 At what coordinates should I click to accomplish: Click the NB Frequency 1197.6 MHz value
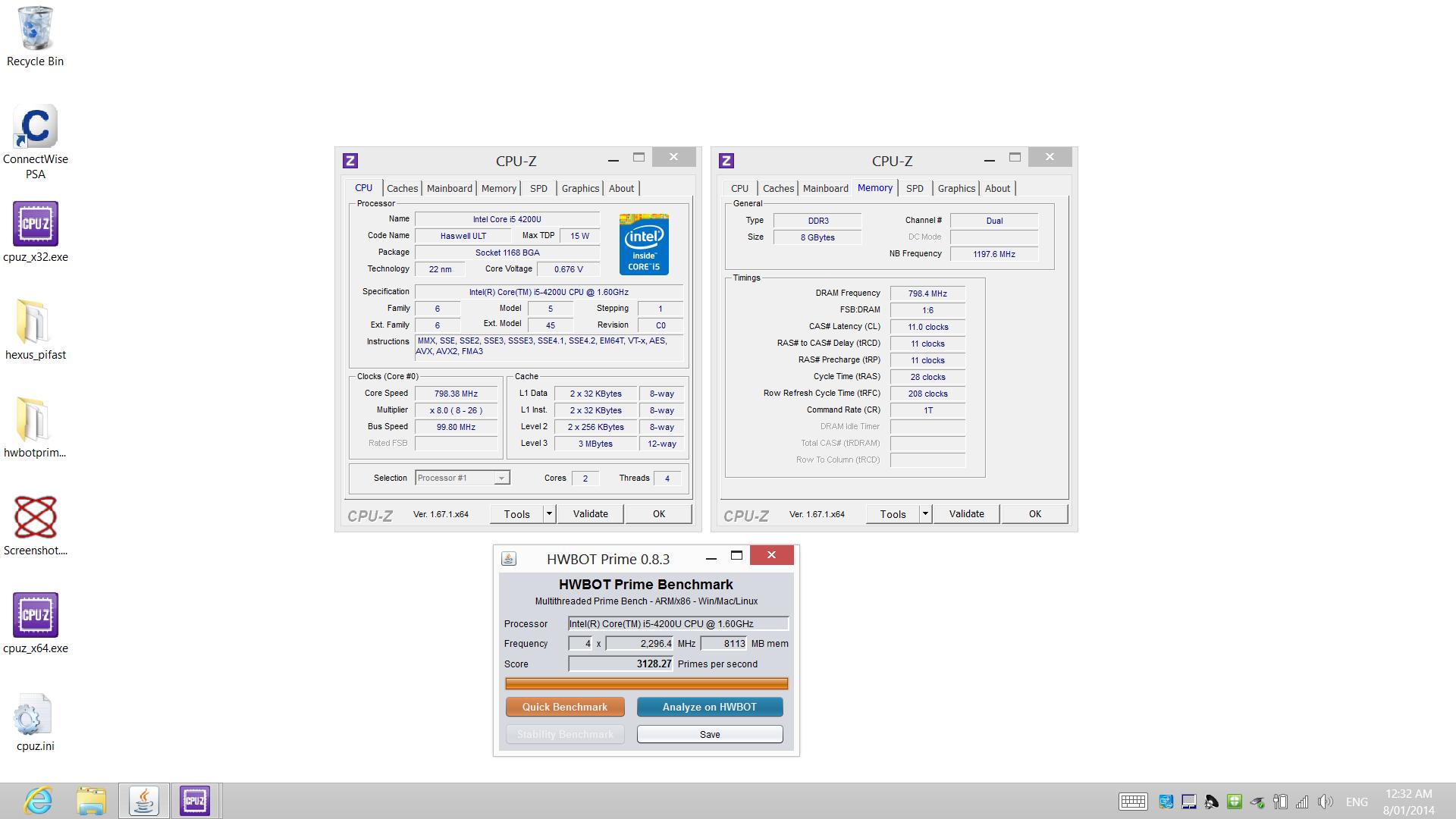coord(993,254)
